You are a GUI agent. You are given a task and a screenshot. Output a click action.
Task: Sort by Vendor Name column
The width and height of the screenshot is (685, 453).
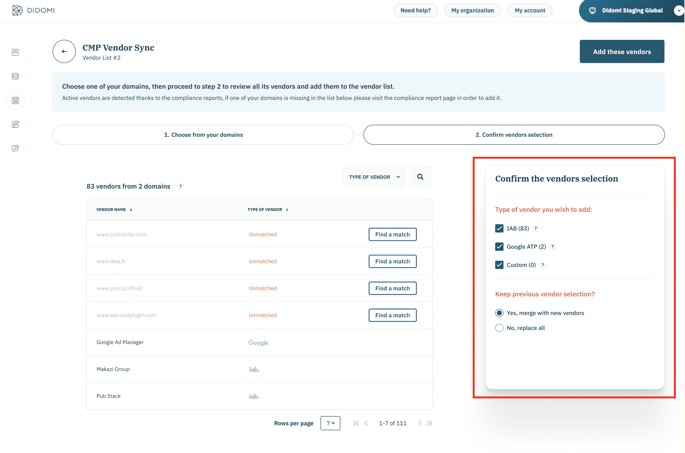pyautogui.click(x=114, y=210)
